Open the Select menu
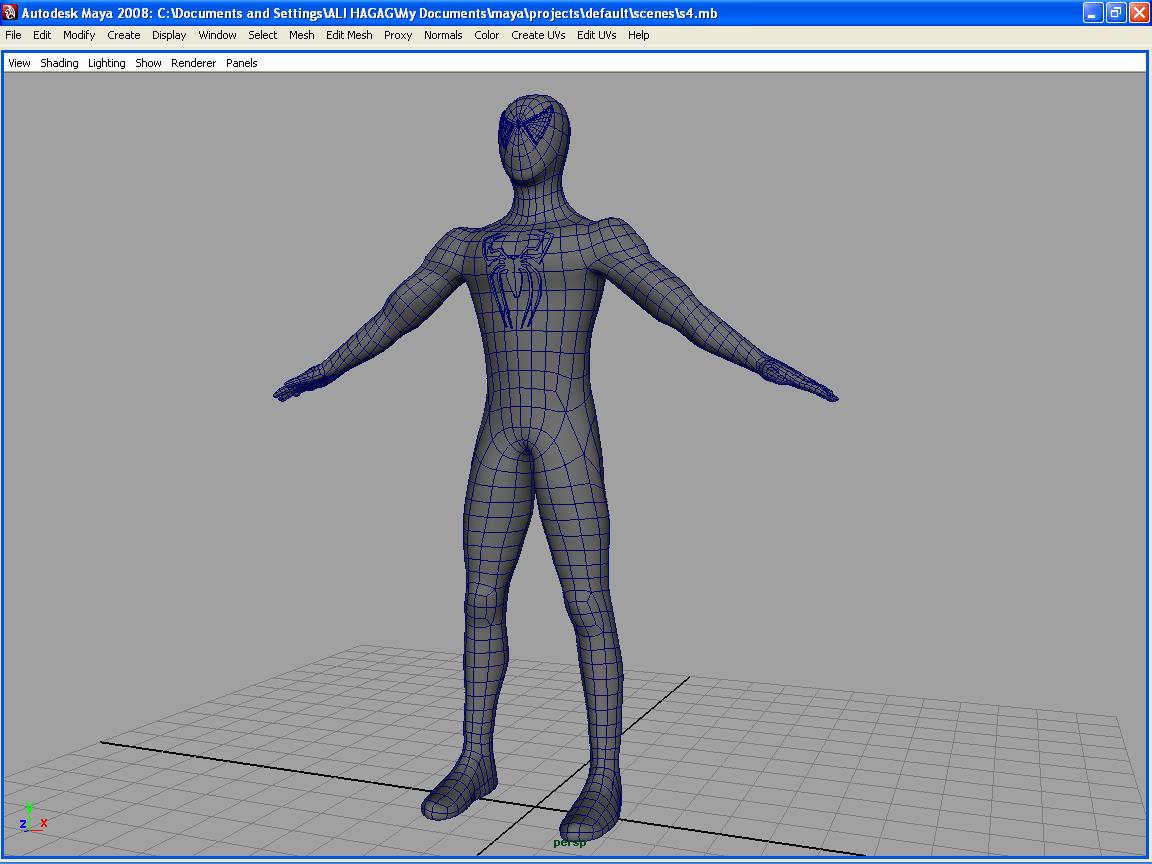Image resolution: width=1152 pixels, height=864 pixels. click(262, 35)
